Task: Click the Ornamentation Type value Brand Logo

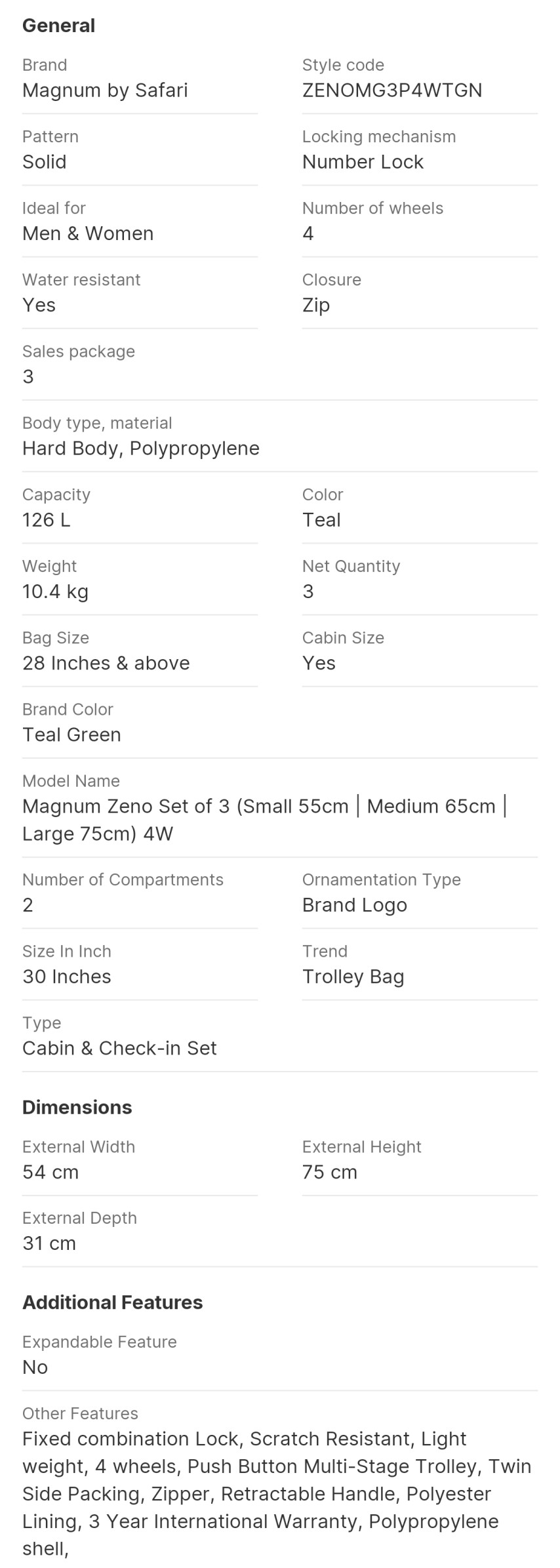Action: [x=355, y=904]
